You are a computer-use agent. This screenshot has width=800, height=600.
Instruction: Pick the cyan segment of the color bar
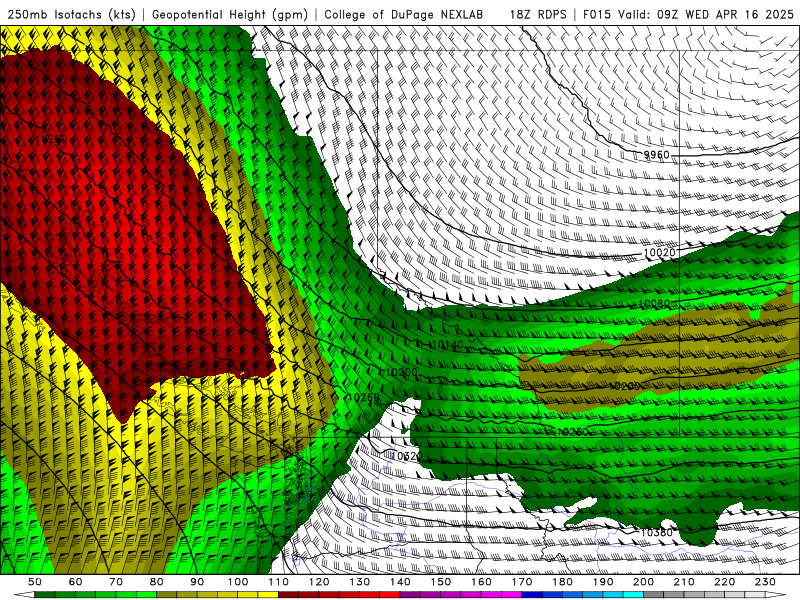click(633, 595)
